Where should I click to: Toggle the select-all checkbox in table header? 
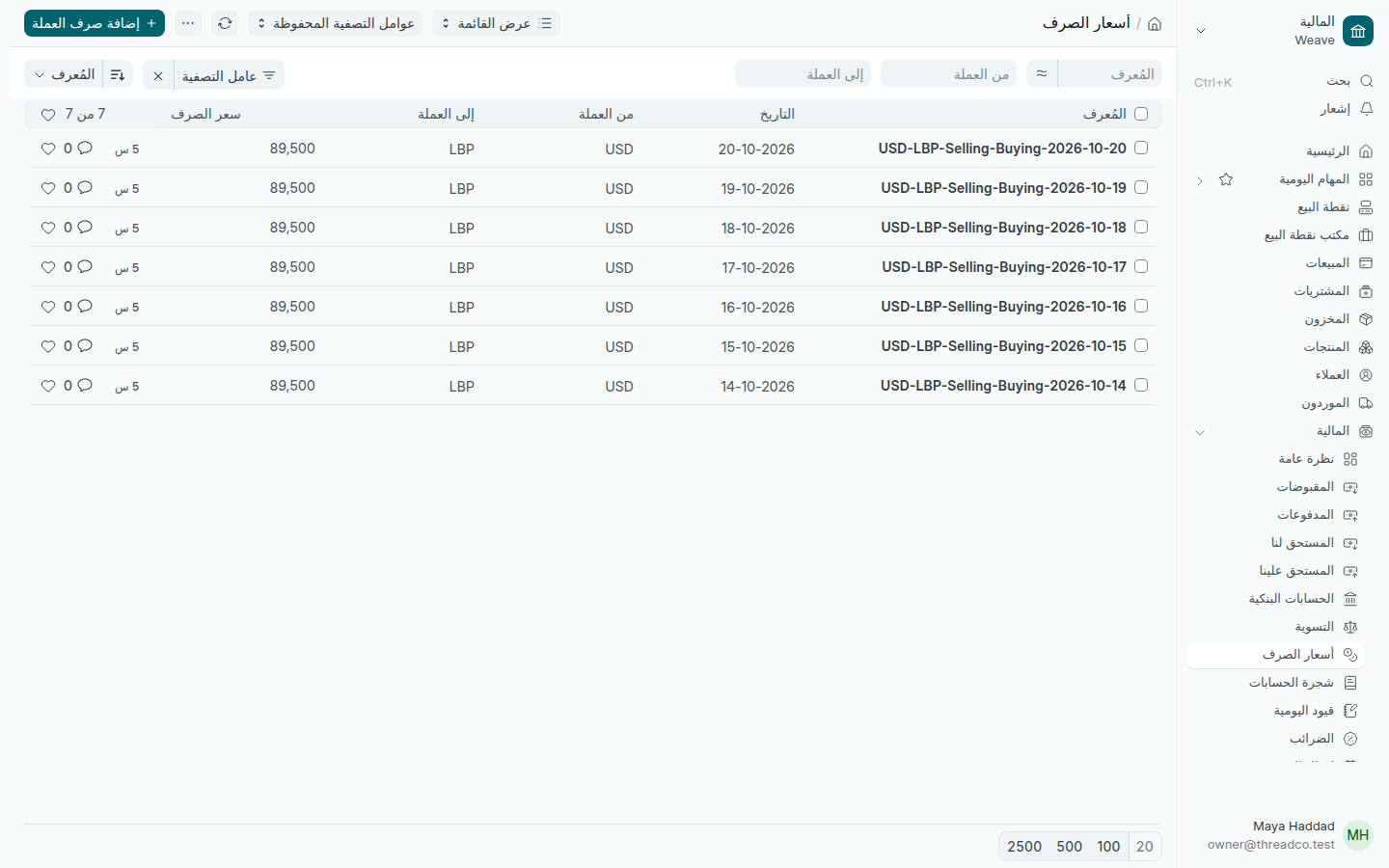(1141, 114)
